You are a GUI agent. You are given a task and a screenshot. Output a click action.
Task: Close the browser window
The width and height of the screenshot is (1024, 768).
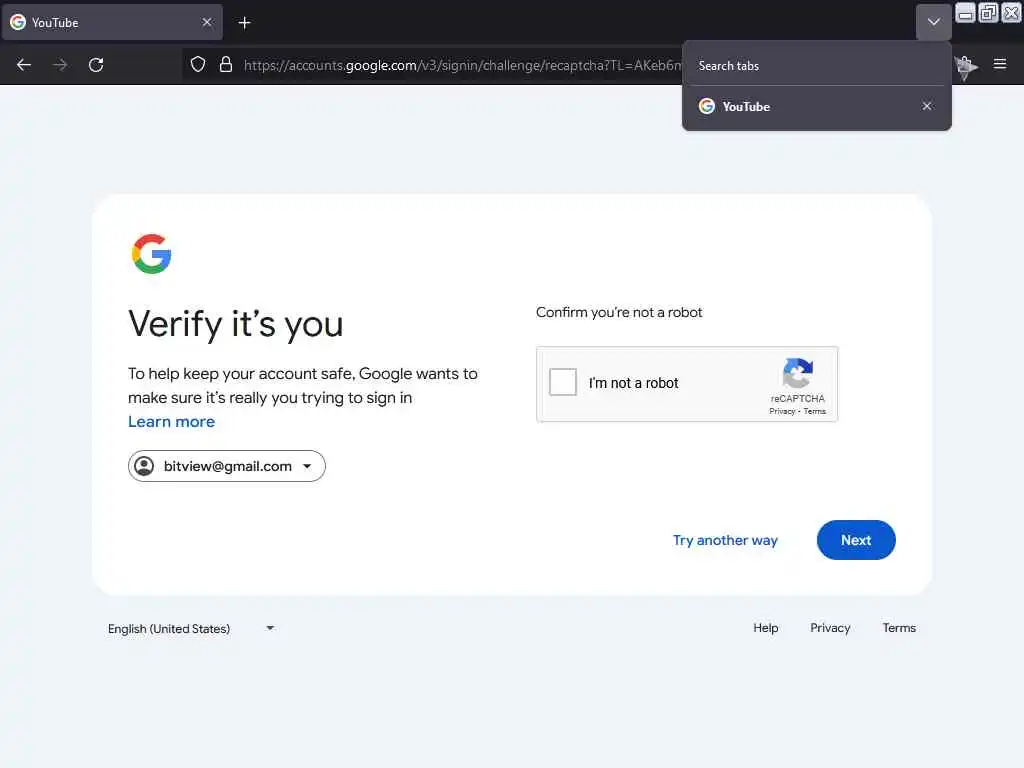pyautogui.click(x=1011, y=12)
